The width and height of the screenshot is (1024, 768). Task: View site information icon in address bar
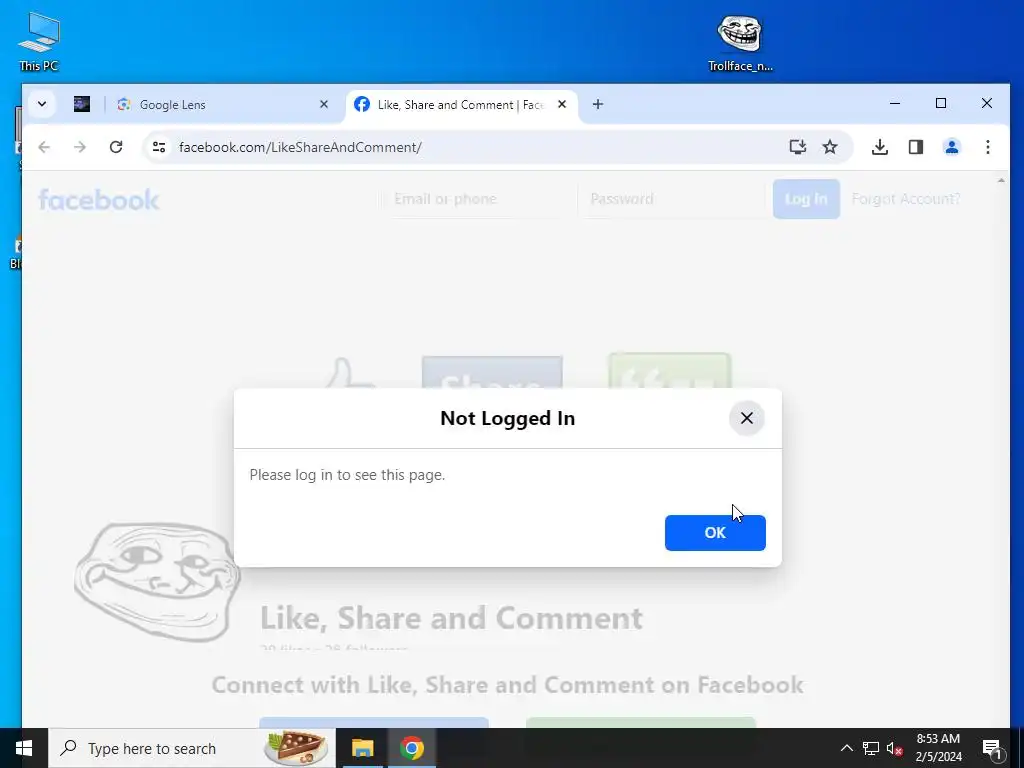[x=159, y=147]
